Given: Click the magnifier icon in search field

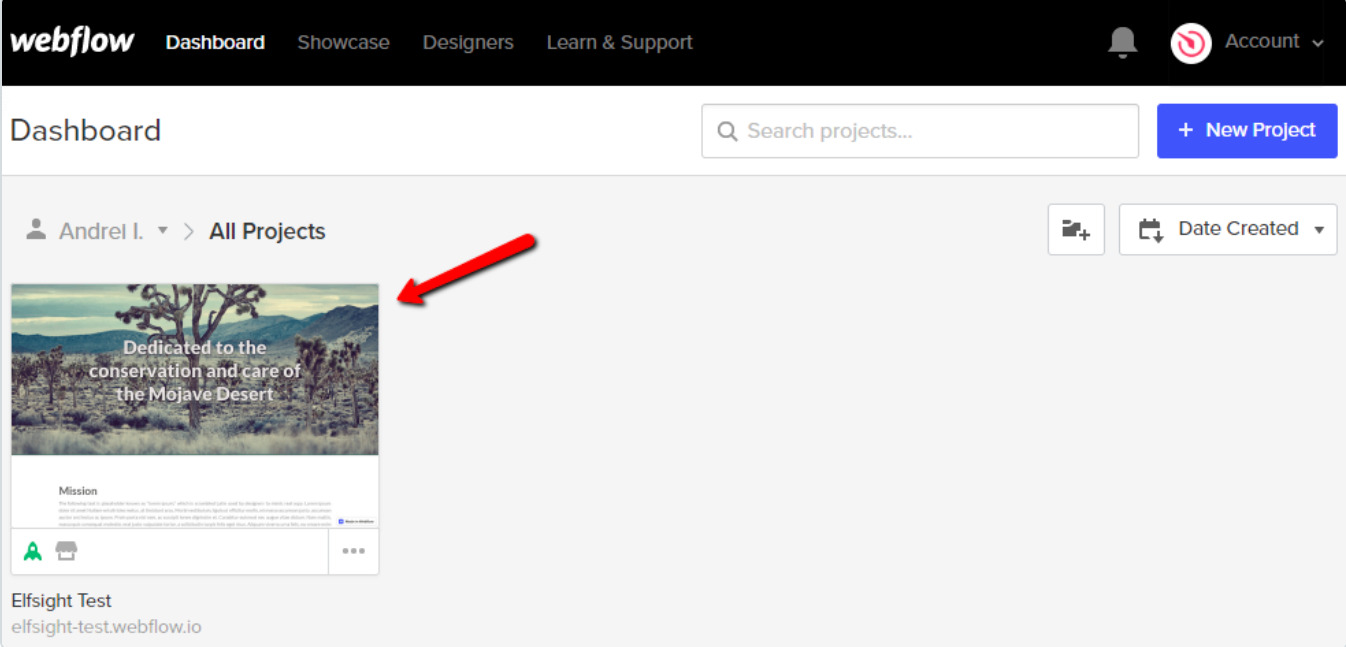Looking at the screenshot, I should pyautogui.click(x=727, y=130).
